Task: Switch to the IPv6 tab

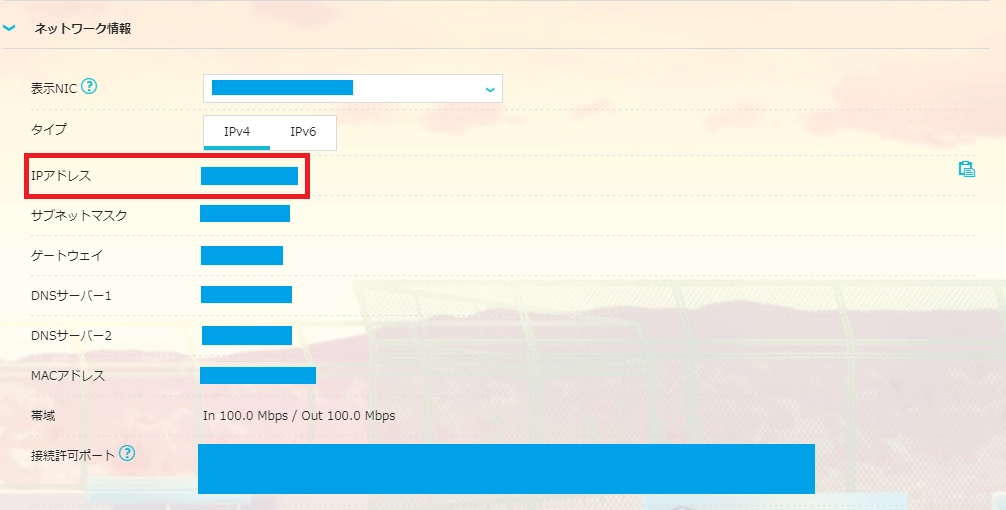Action: click(303, 132)
